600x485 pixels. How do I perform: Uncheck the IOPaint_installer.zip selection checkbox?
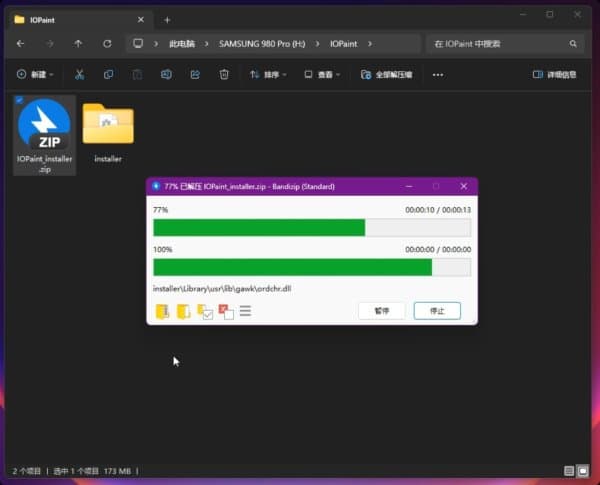click(x=22, y=102)
